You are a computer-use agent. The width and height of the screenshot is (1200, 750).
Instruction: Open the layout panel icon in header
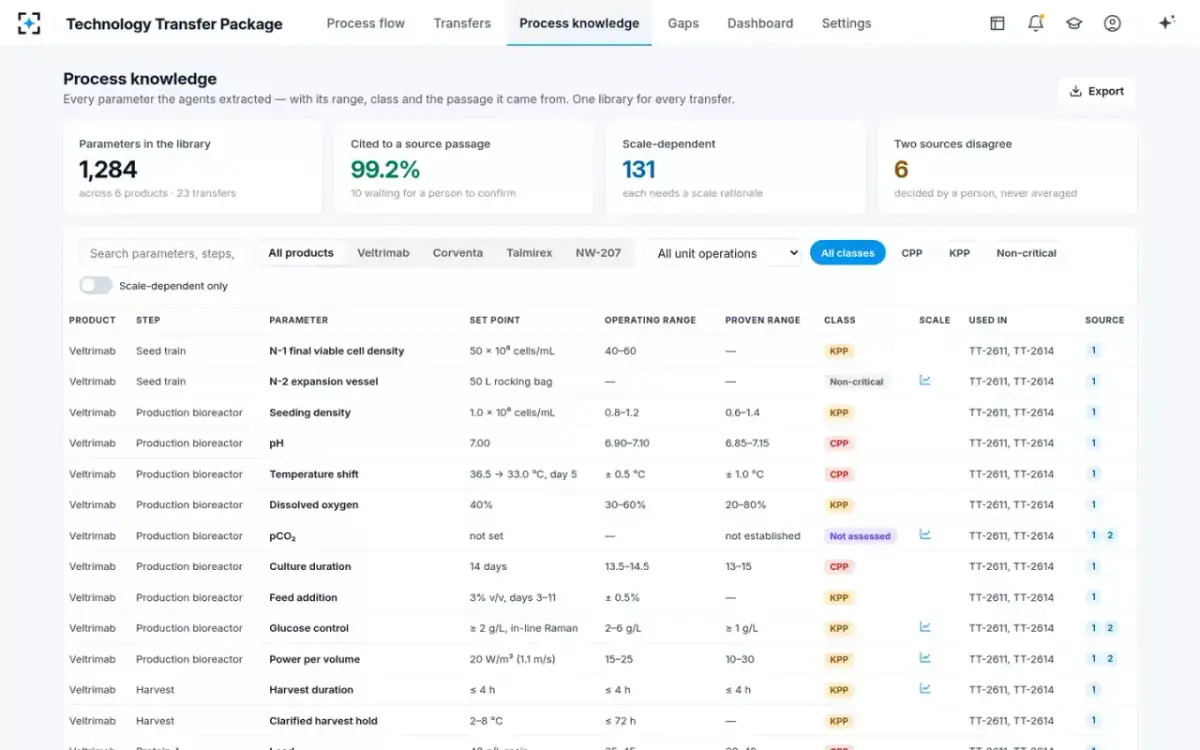pyautogui.click(x=997, y=23)
